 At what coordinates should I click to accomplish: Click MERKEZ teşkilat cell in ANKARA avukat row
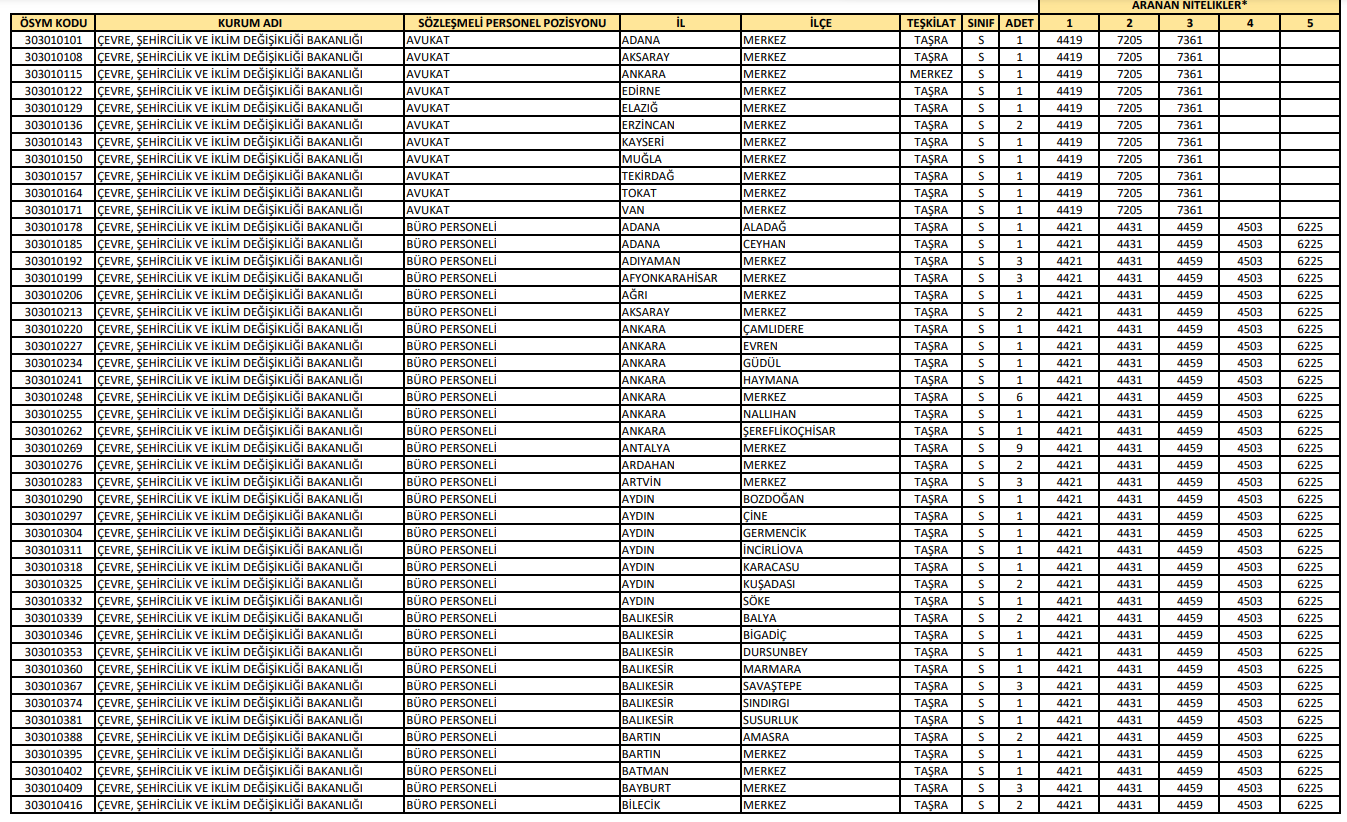click(931, 74)
